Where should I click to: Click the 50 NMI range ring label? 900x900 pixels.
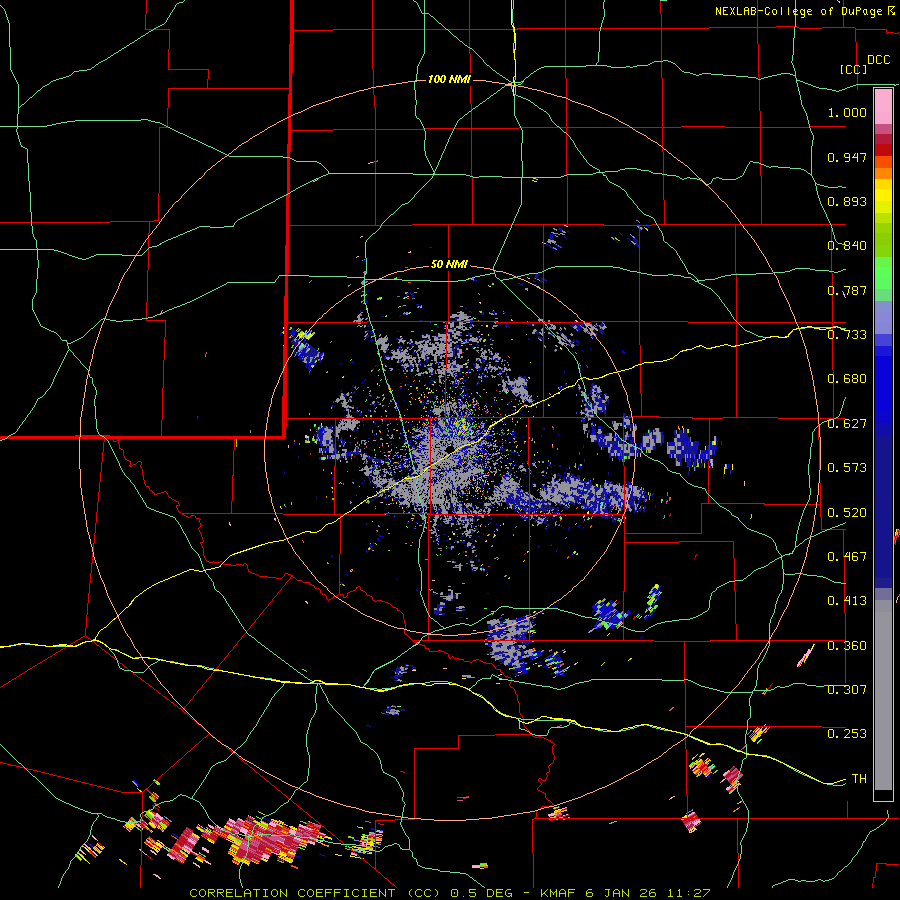pyautogui.click(x=449, y=265)
